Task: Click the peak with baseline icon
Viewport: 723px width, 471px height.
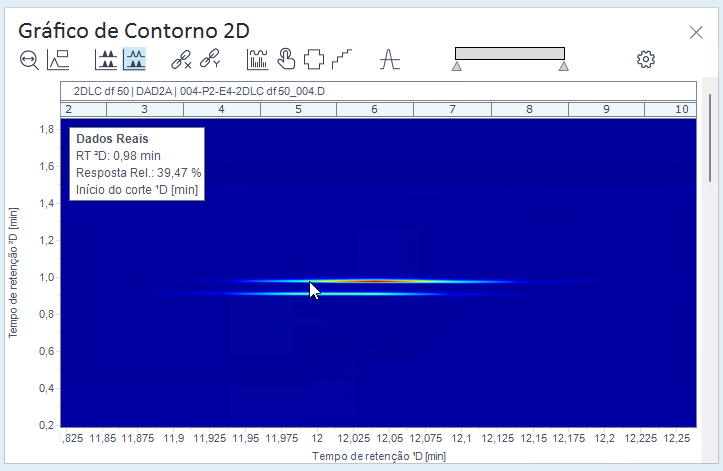Action: 390,60
